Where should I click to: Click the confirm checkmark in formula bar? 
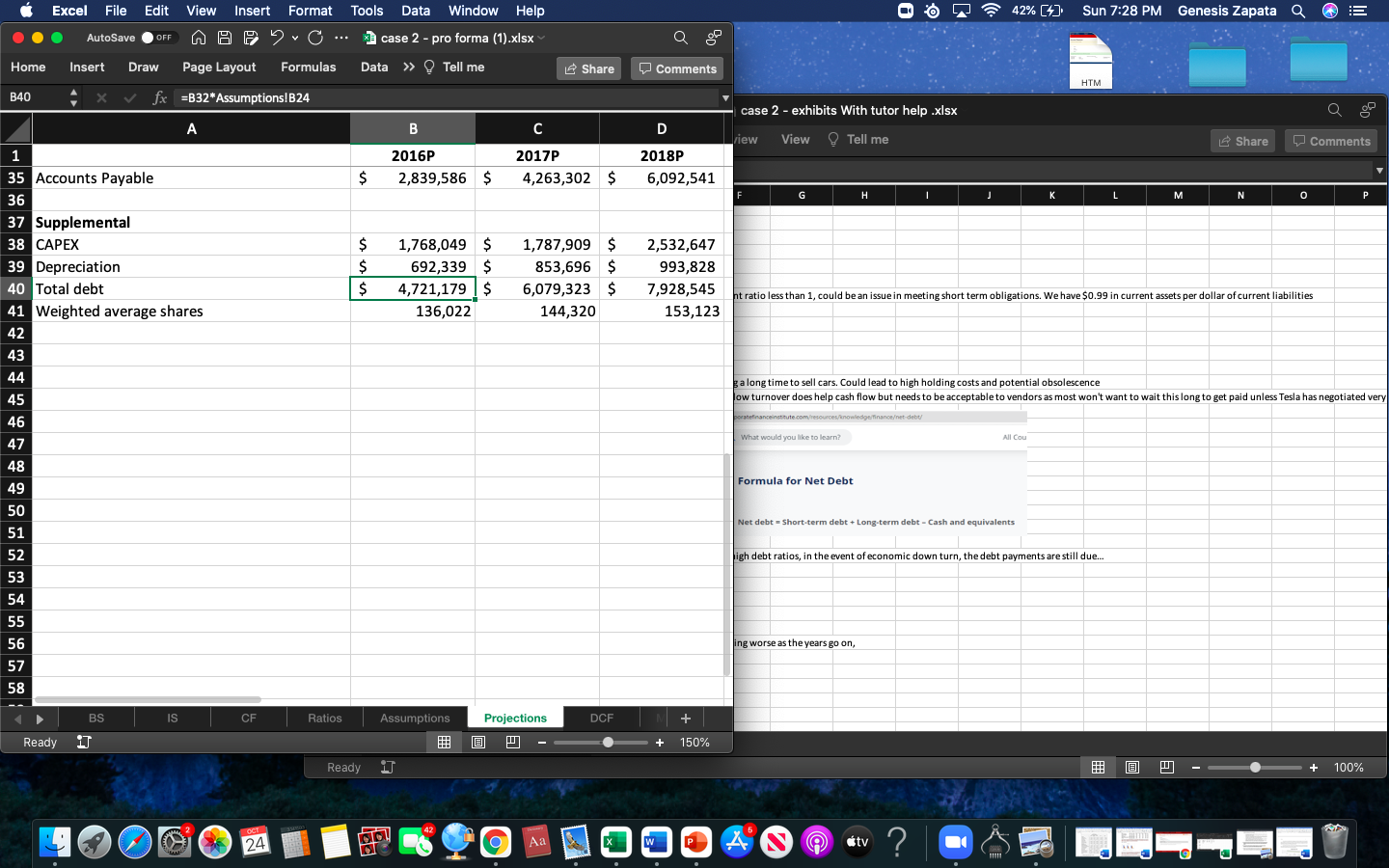click(130, 97)
